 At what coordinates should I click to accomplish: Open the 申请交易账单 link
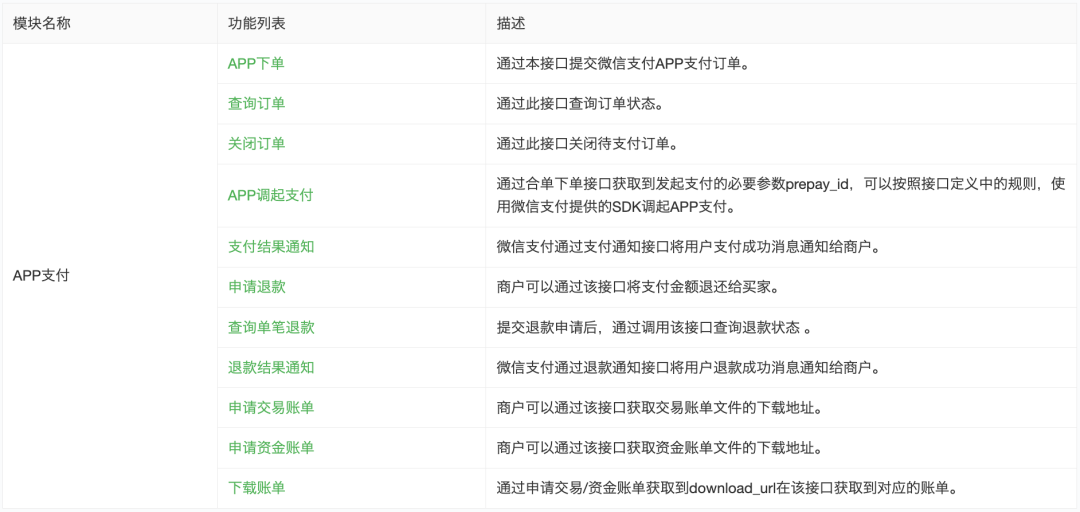[x=271, y=407]
